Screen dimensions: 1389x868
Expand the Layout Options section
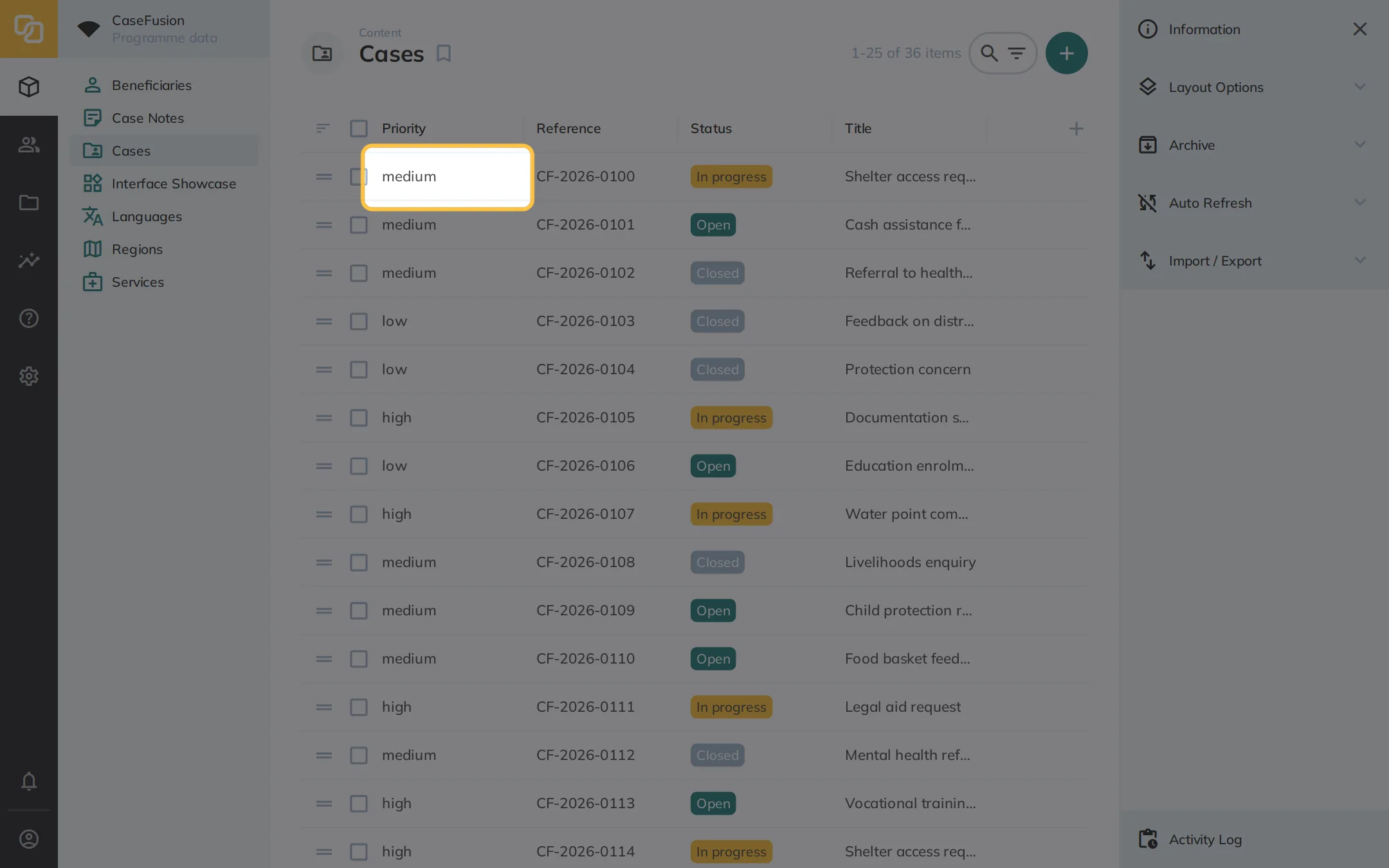coord(1253,87)
